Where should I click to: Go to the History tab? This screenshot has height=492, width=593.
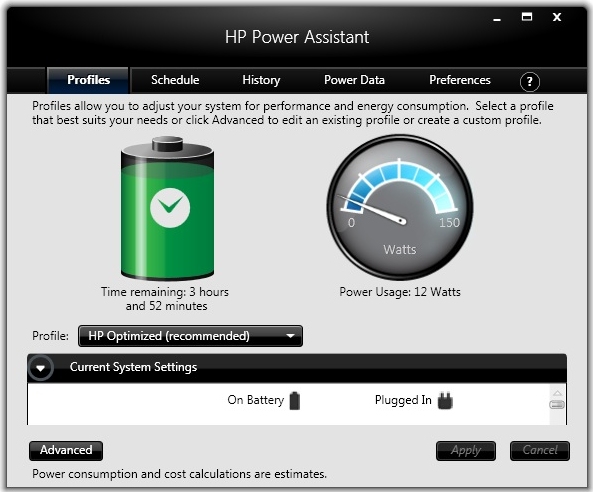261,80
